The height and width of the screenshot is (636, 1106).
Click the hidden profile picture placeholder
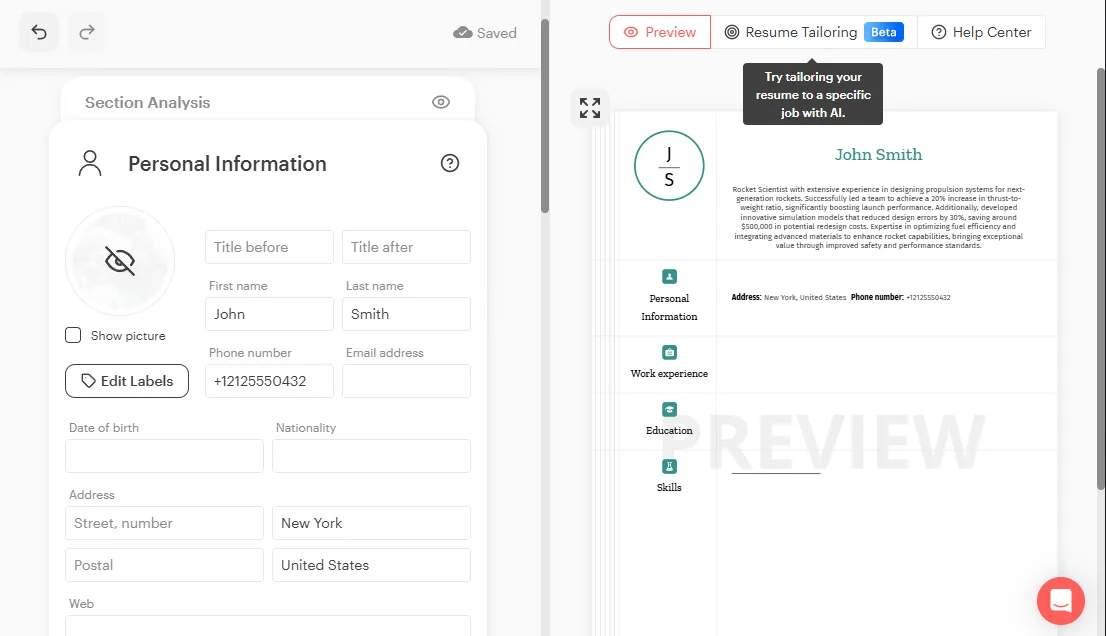(120, 261)
